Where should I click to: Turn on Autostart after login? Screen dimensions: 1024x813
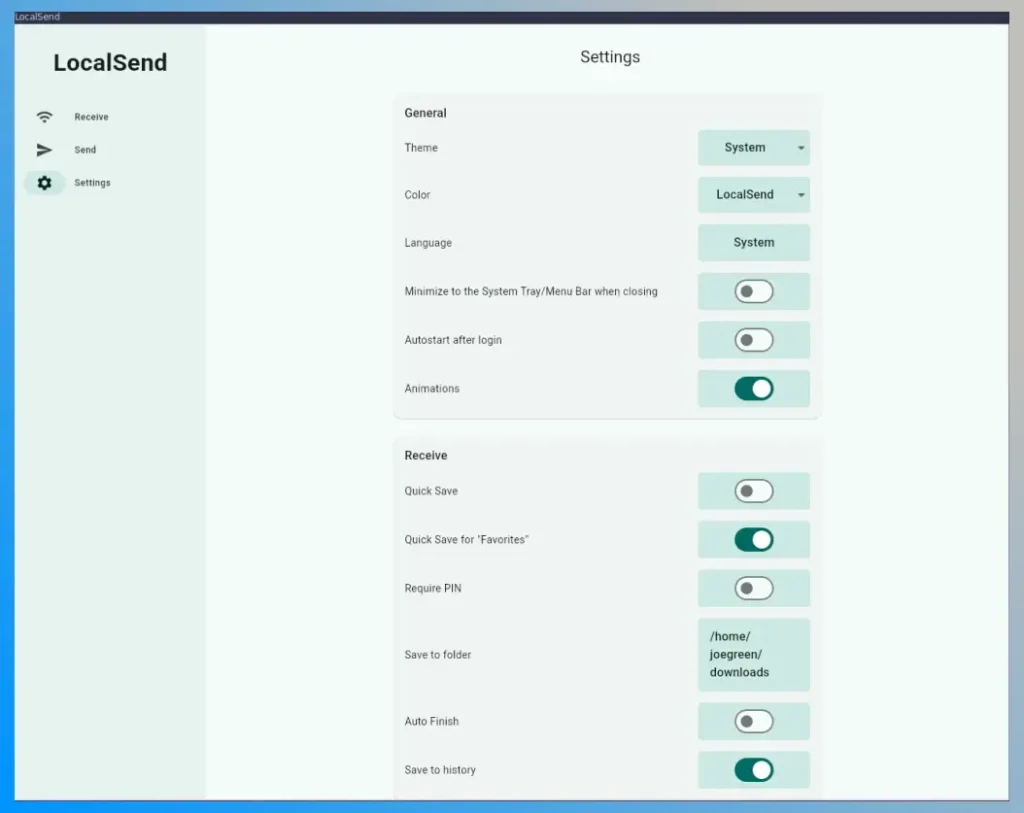pyautogui.click(x=753, y=340)
